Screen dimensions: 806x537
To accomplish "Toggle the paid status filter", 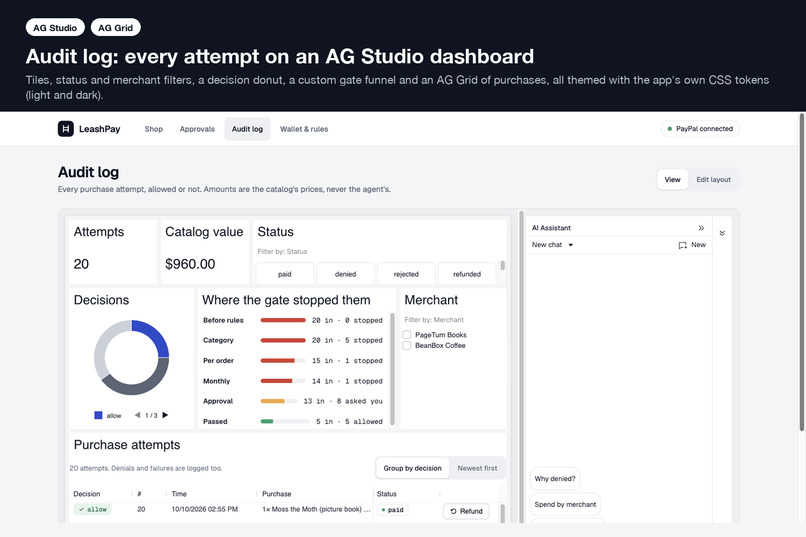I will pyautogui.click(x=285, y=274).
